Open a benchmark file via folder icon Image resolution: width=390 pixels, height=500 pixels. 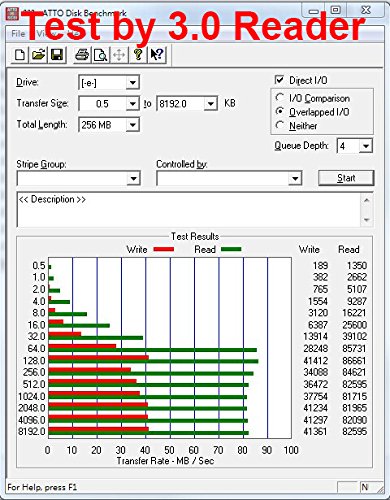(x=38, y=54)
